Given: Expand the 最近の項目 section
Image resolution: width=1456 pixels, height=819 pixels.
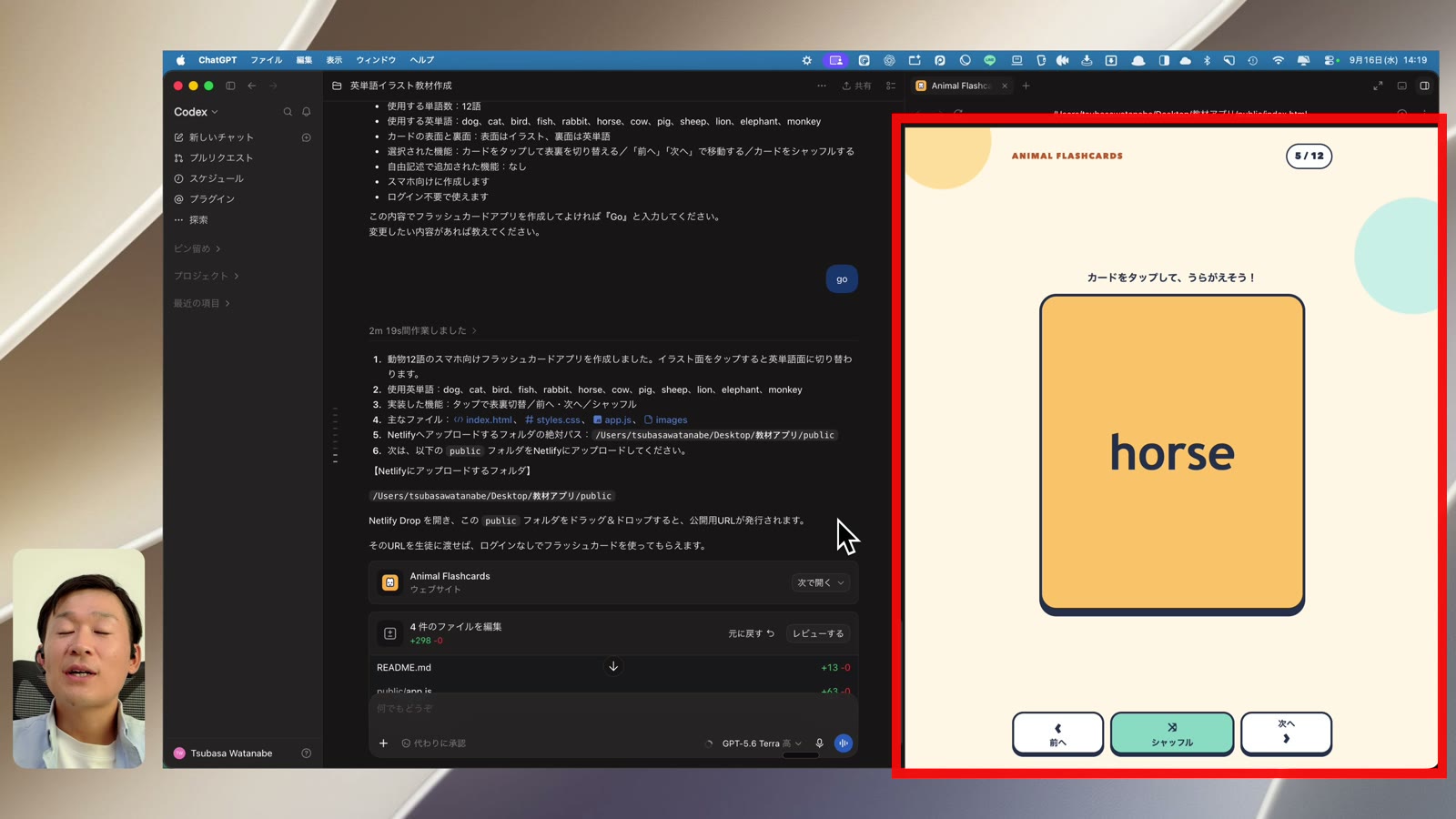Looking at the screenshot, I should pyautogui.click(x=202, y=303).
